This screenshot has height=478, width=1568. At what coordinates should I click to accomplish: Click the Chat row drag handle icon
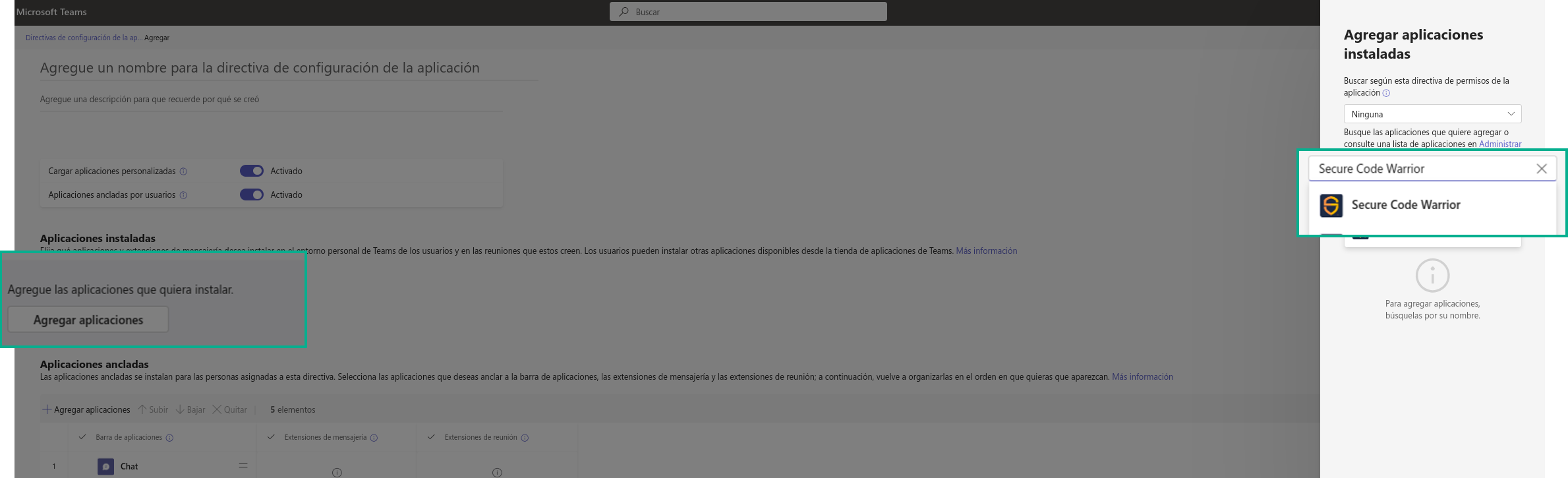tap(243, 465)
